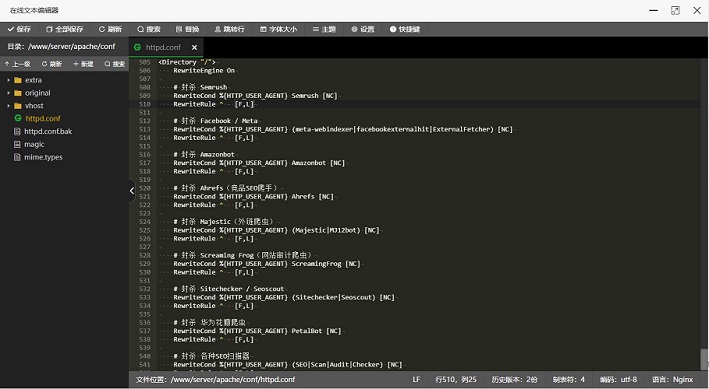Click sidebar 搜索 to search files
The height and width of the screenshot is (389, 709).
point(114,64)
